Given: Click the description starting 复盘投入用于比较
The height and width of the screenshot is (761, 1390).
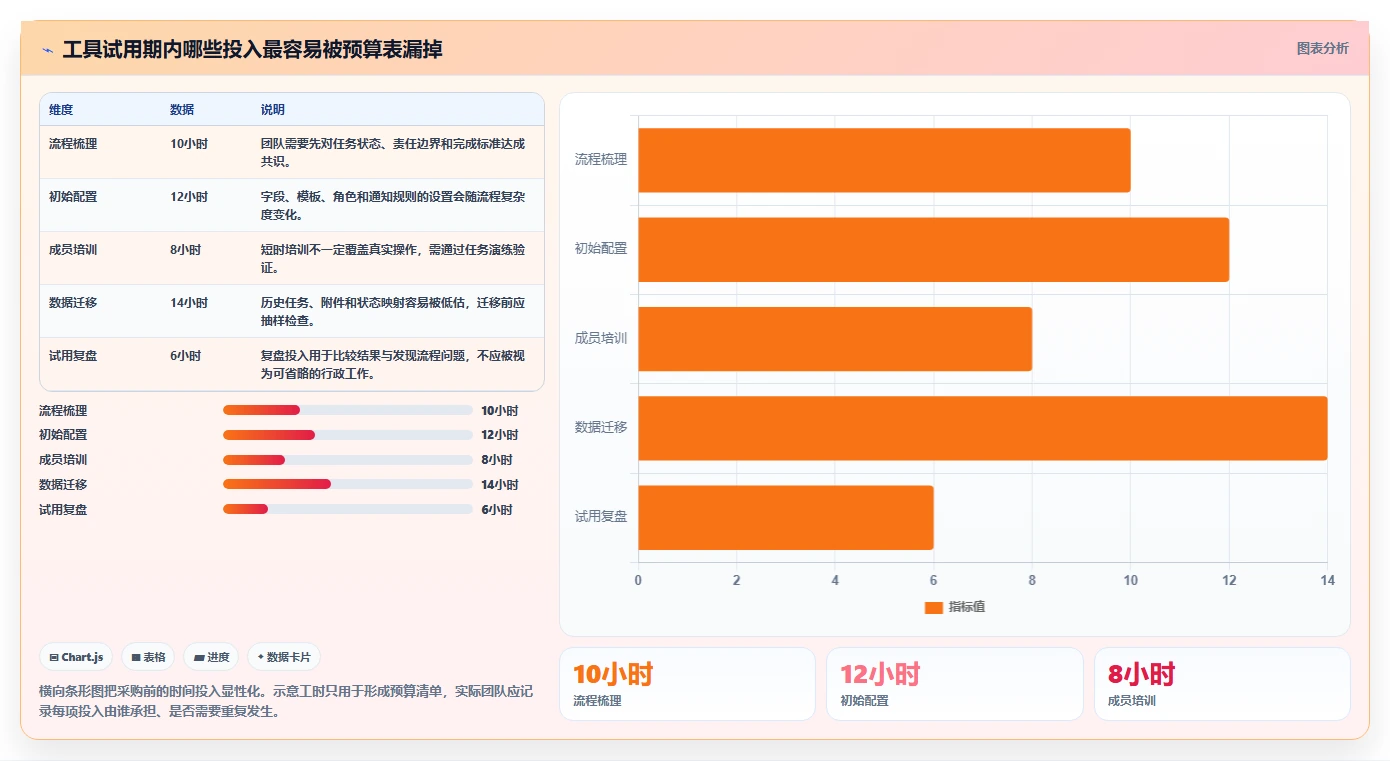Looking at the screenshot, I should pyautogui.click(x=394, y=364).
